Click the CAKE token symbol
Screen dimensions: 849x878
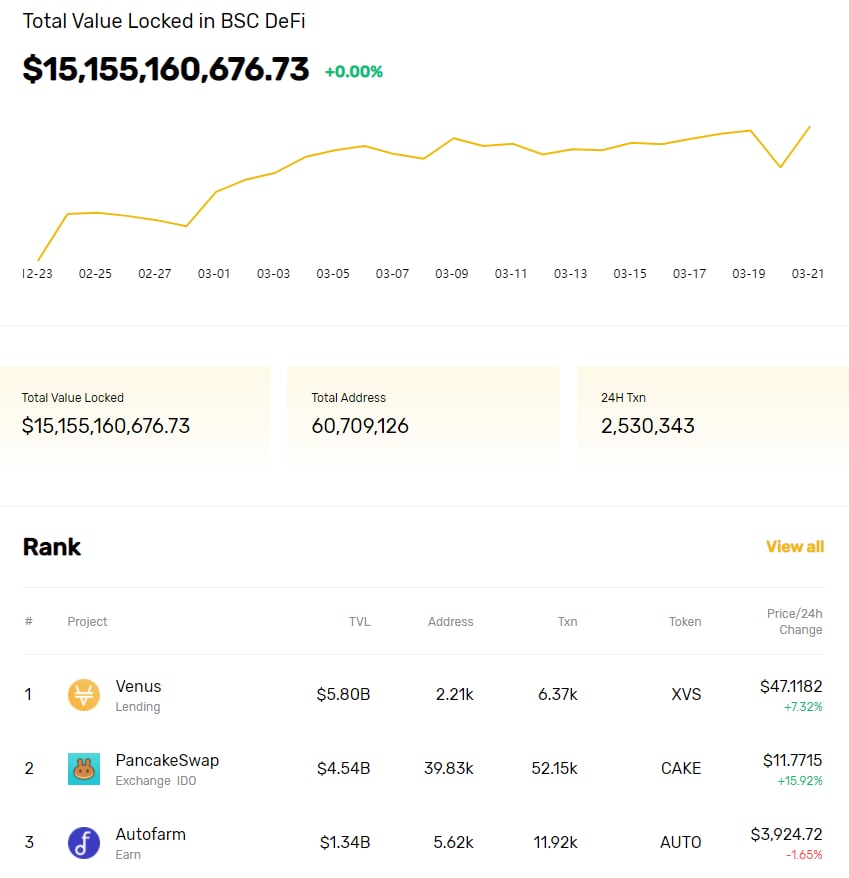pyautogui.click(x=681, y=769)
